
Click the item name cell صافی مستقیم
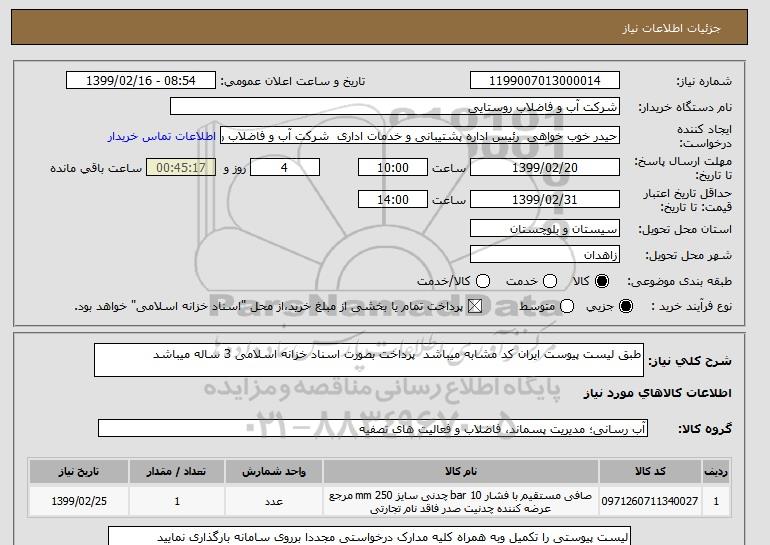tap(461, 501)
